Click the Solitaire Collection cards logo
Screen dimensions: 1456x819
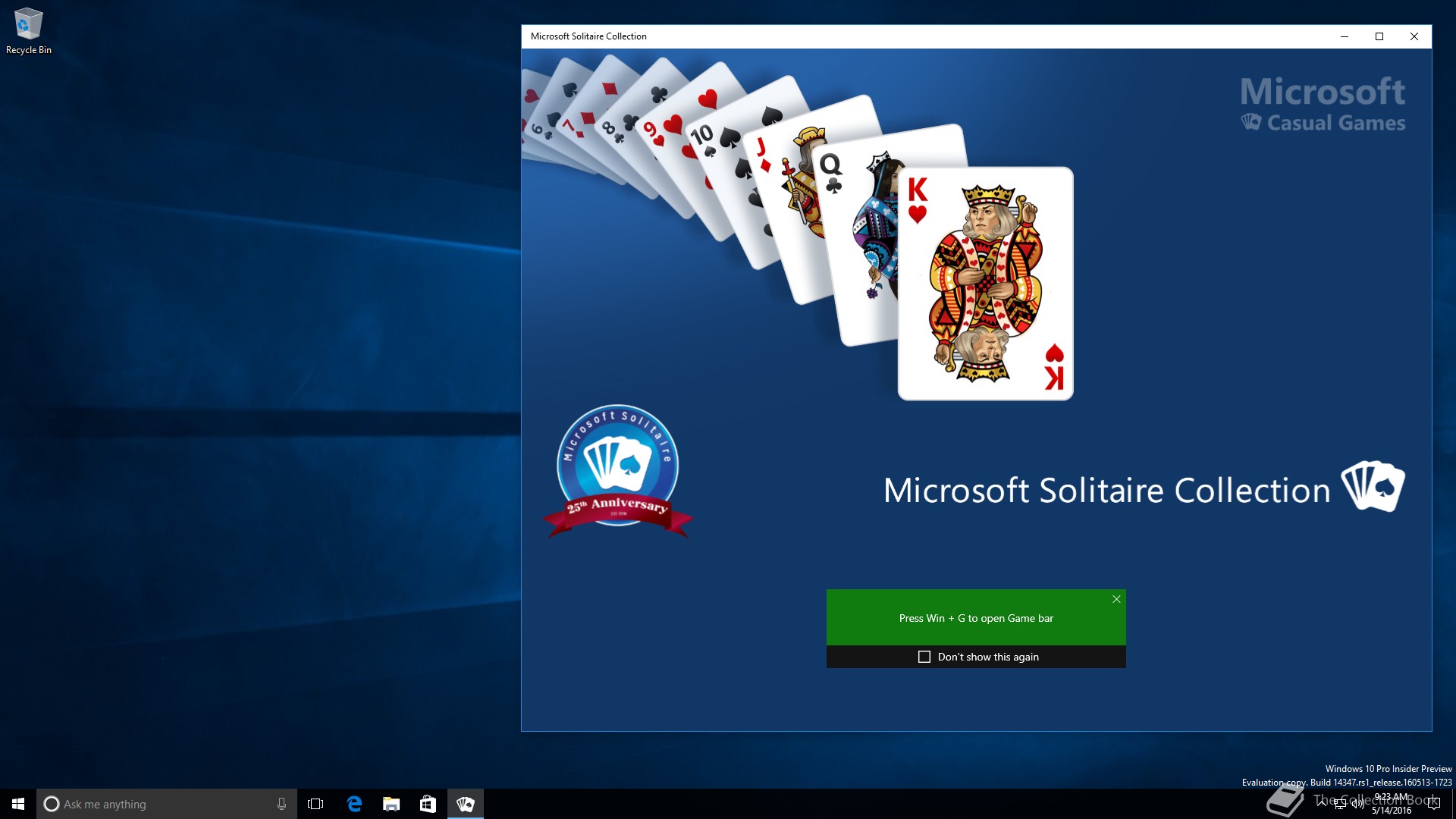tap(1373, 486)
